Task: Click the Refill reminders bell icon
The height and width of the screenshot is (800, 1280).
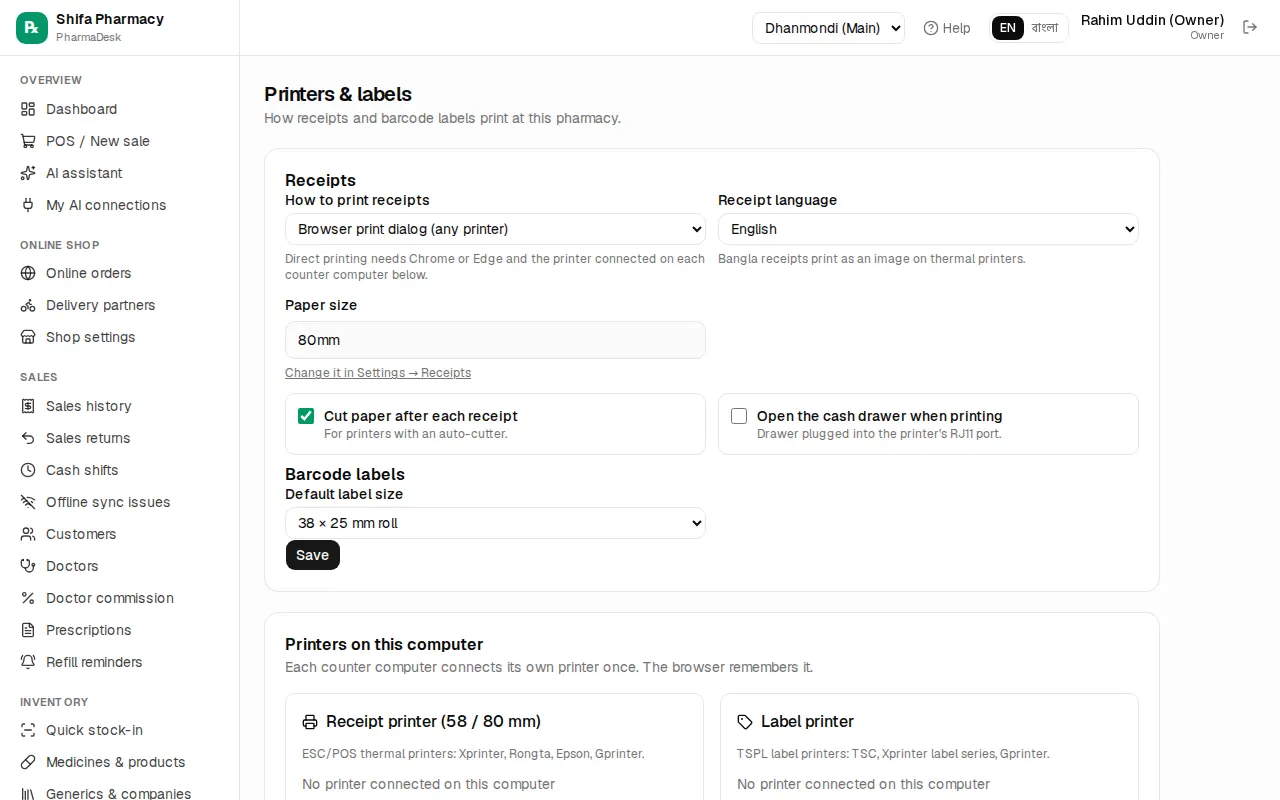Action: click(x=28, y=662)
